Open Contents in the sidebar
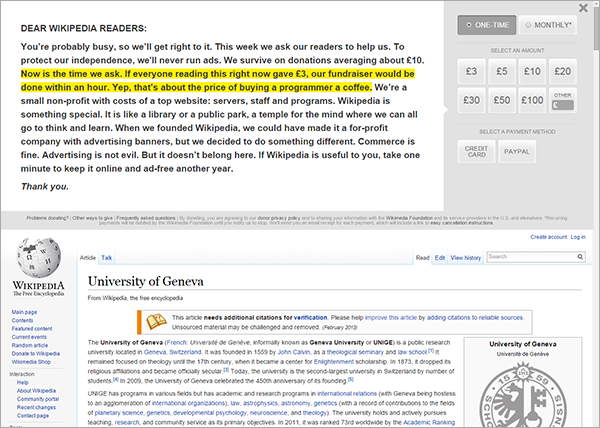 [x=22, y=321]
